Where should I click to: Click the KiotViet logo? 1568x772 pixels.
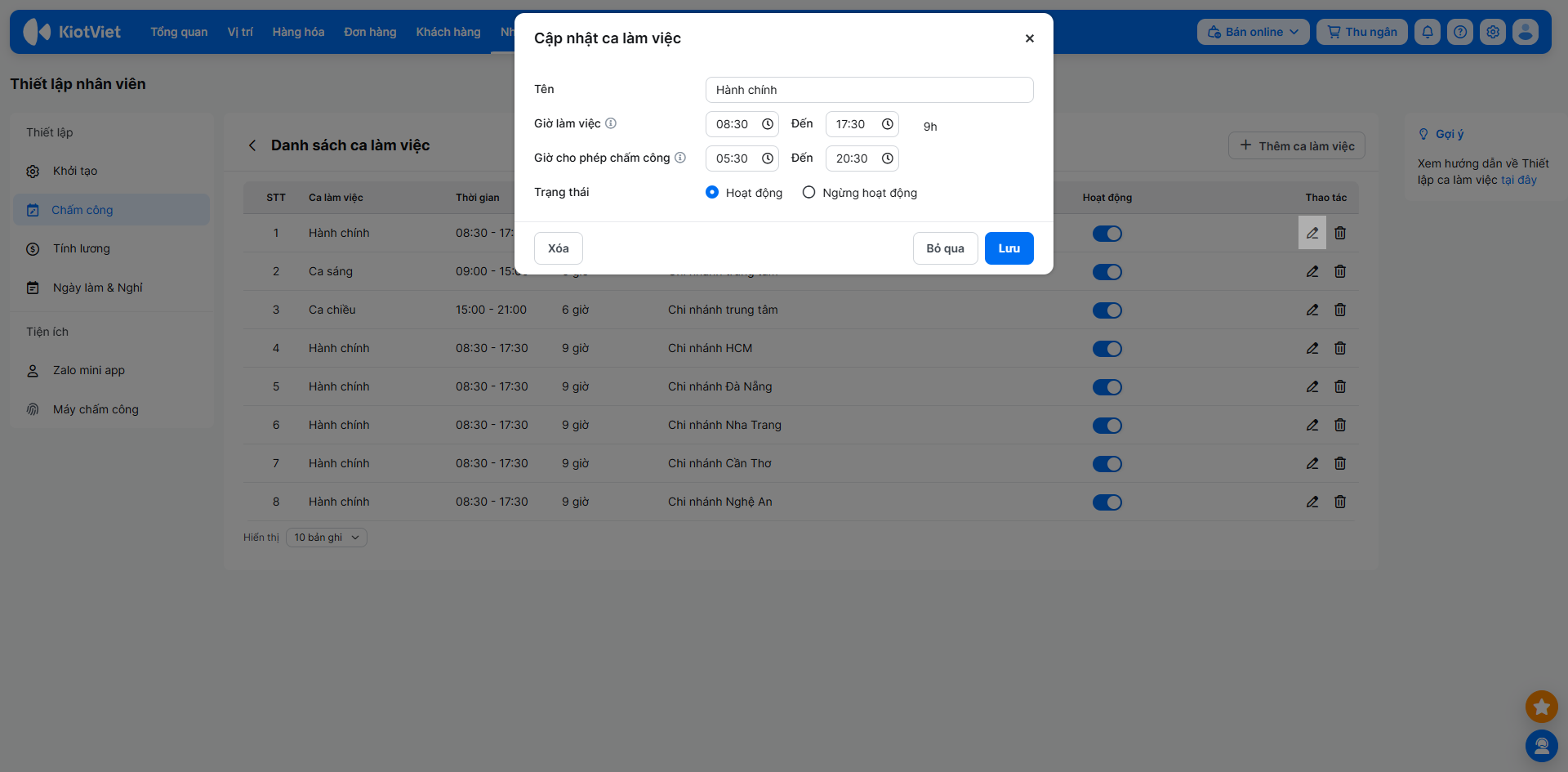(72, 32)
